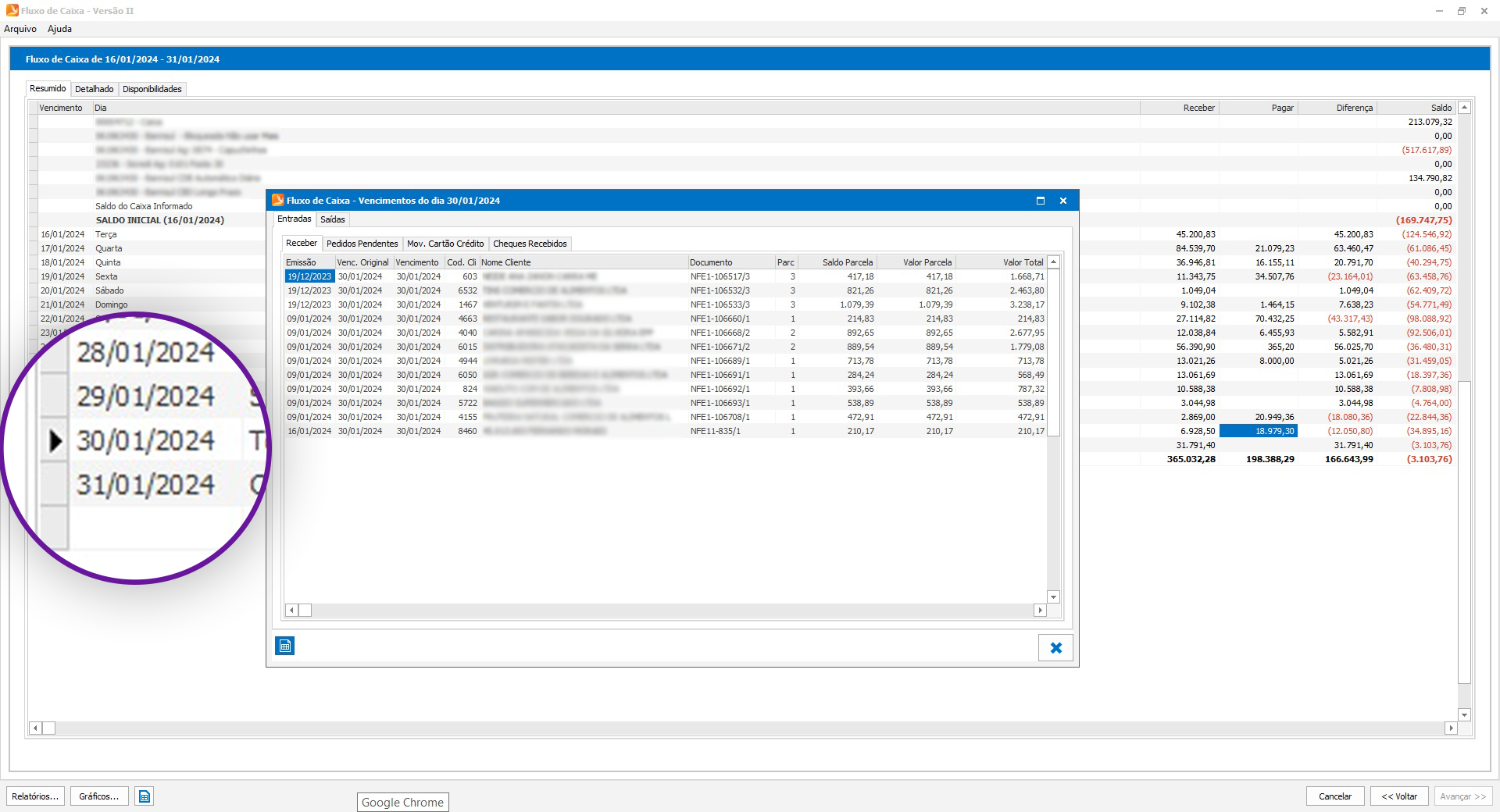Open the Arquivo menu

tap(20, 29)
